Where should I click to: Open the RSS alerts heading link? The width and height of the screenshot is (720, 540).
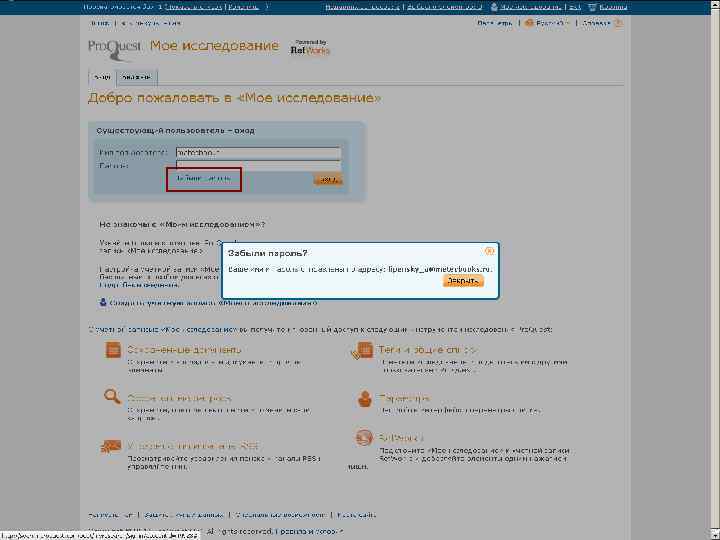pyautogui.click(x=193, y=446)
